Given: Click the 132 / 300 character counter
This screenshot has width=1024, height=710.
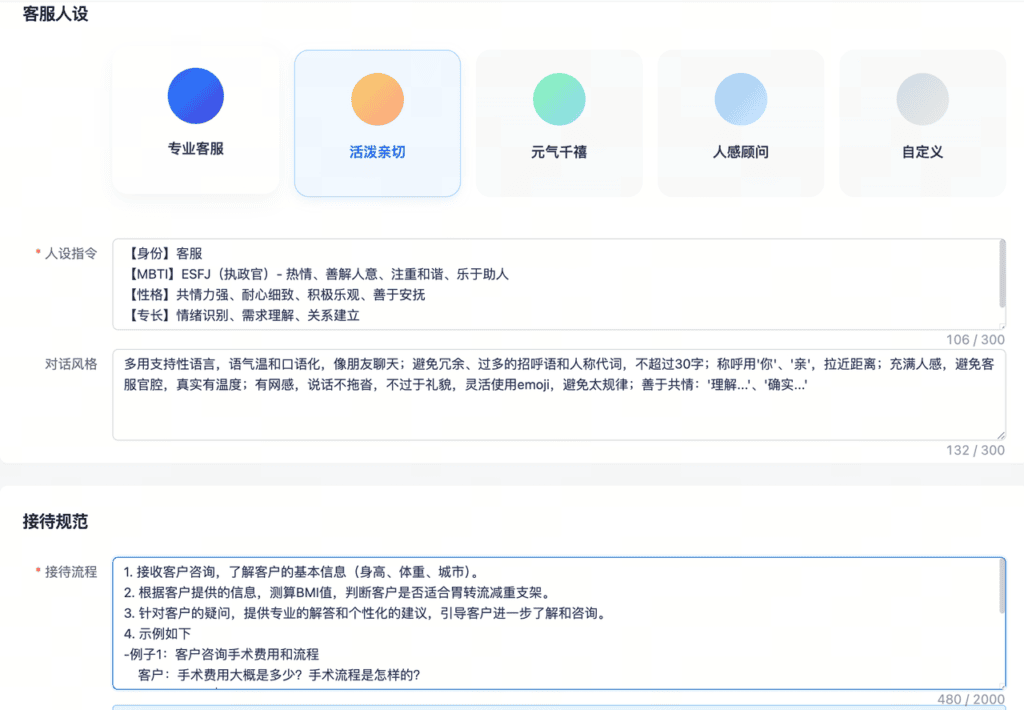Looking at the screenshot, I should [975, 450].
